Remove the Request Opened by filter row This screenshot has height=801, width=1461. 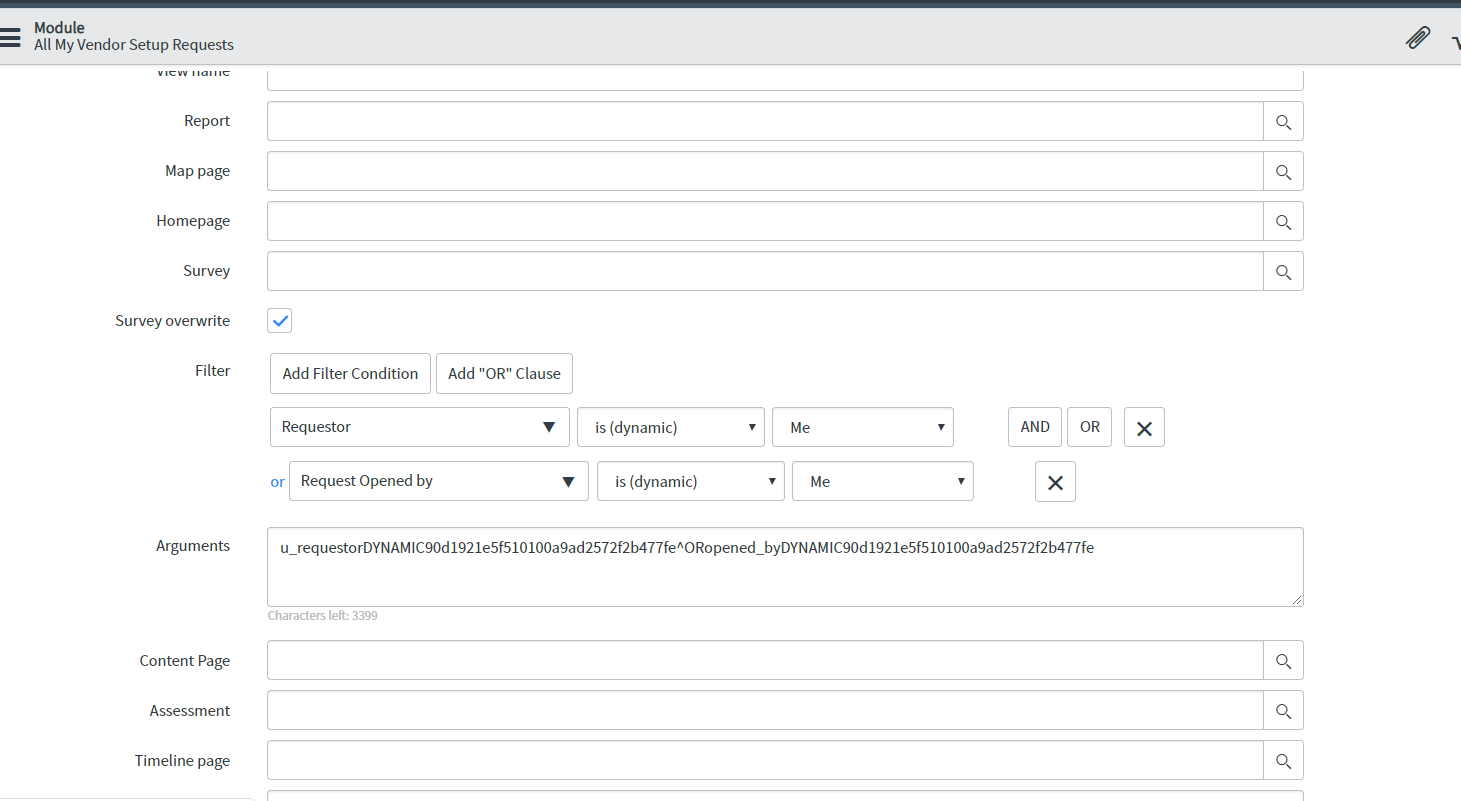[1054, 481]
